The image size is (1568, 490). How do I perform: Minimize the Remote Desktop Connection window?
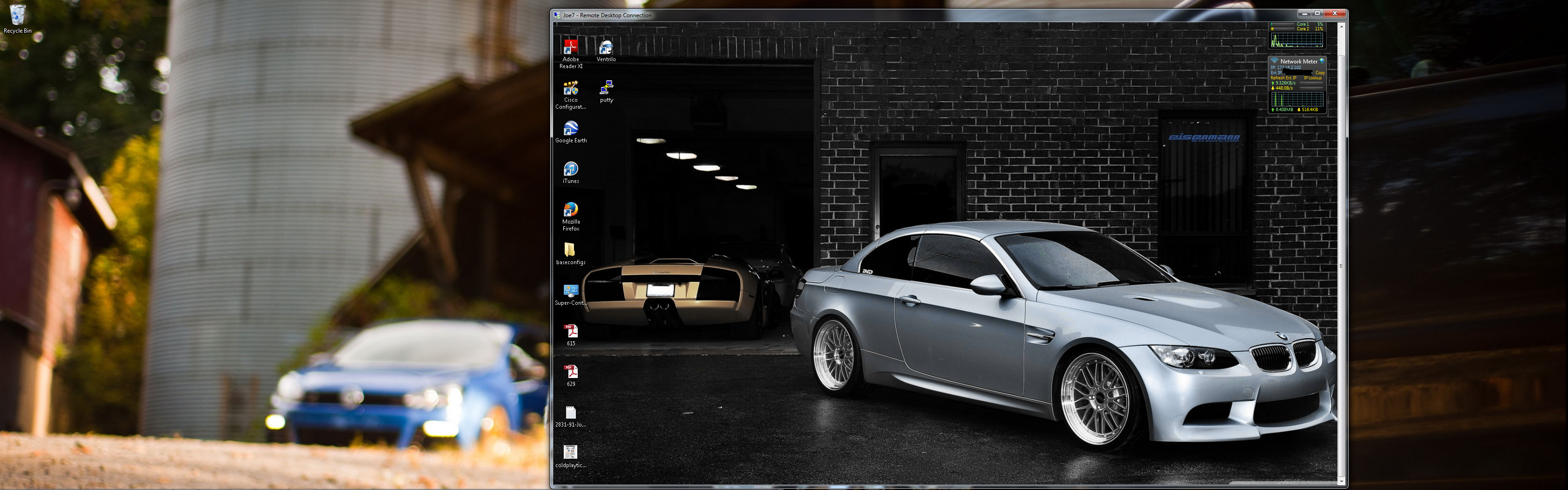[x=1303, y=14]
